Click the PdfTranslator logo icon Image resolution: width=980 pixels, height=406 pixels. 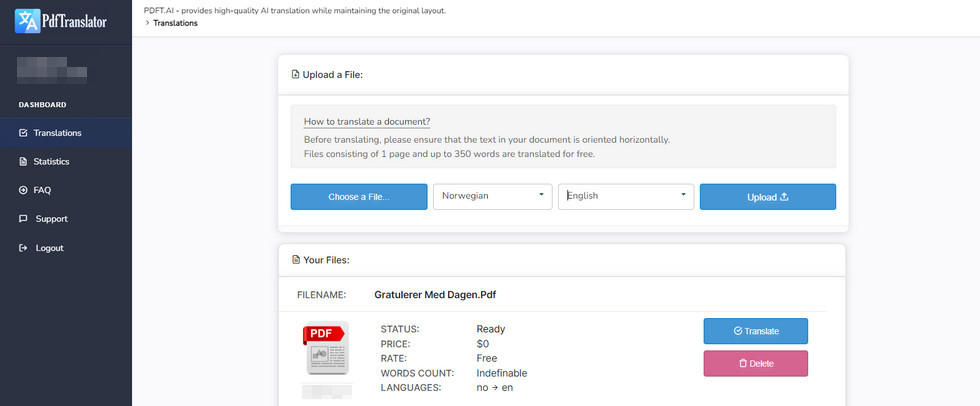pyautogui.click(x=28, y=21)
